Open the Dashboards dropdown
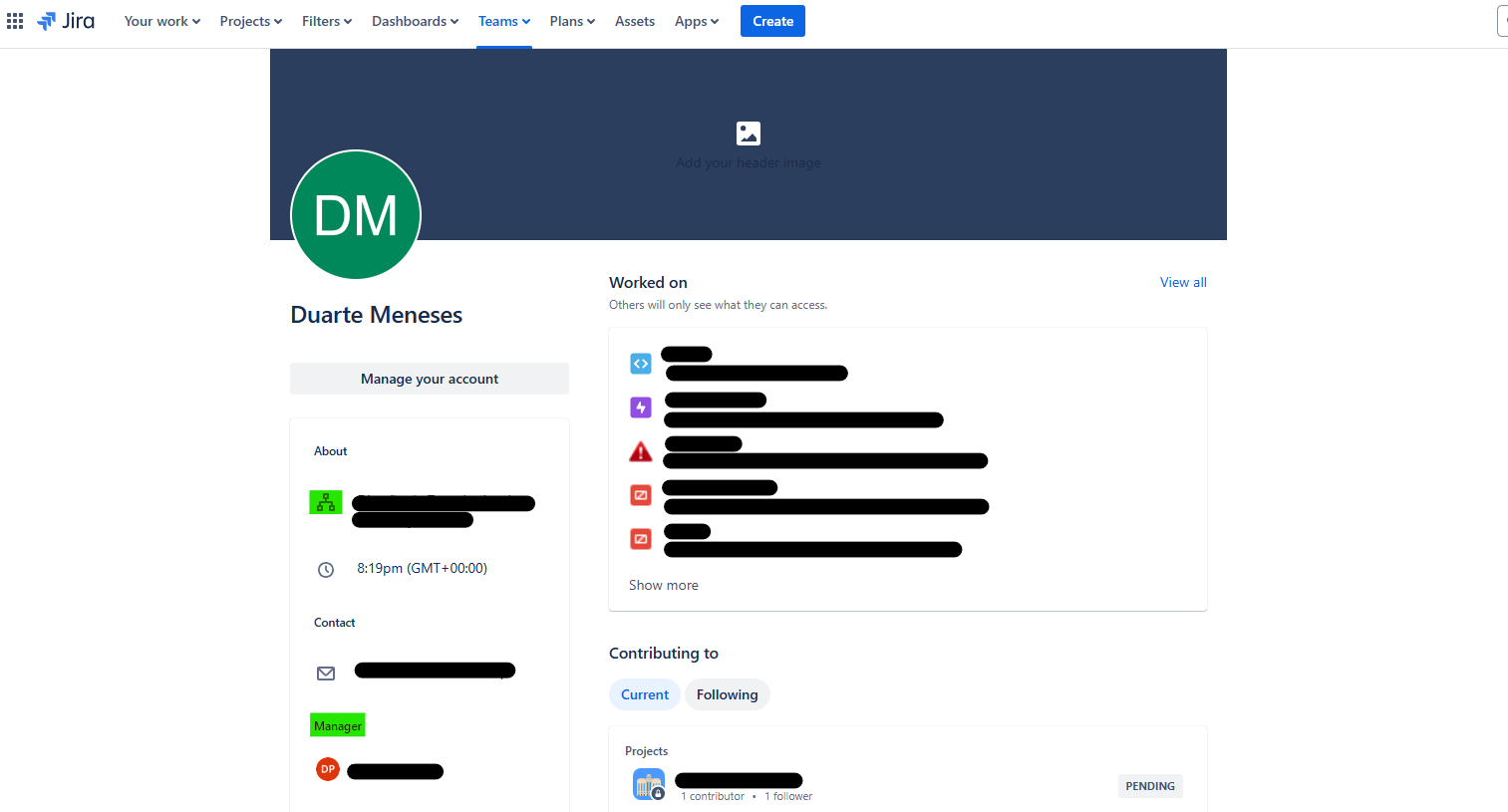 click(x=416, y=21)
